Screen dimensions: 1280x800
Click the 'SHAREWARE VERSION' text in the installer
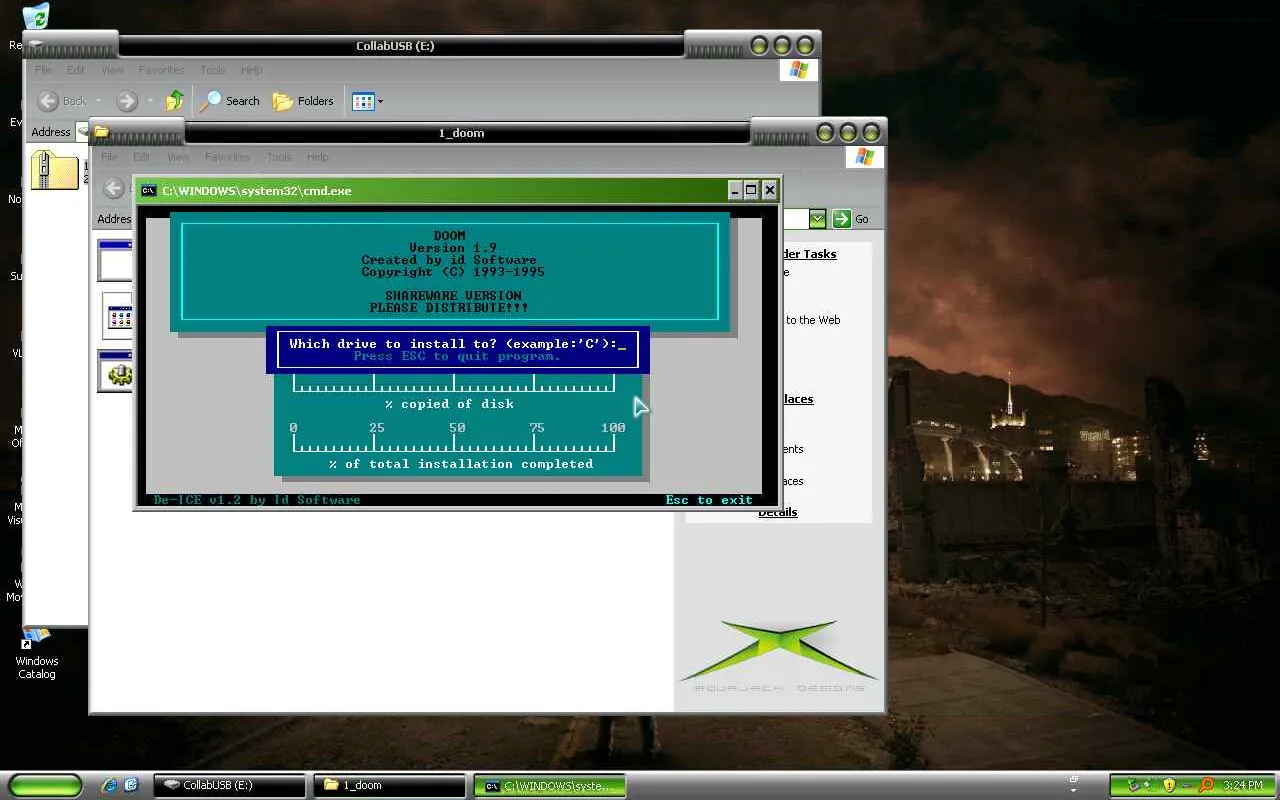[x=453, y=296]
